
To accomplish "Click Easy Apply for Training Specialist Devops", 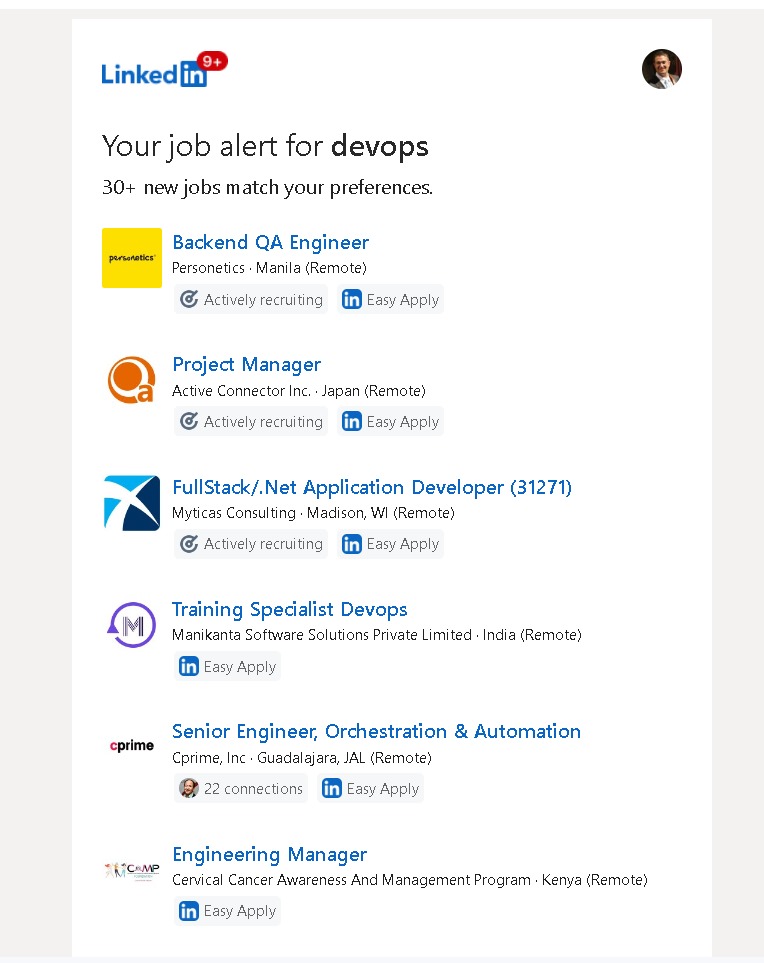I will (x=227, y=666).
